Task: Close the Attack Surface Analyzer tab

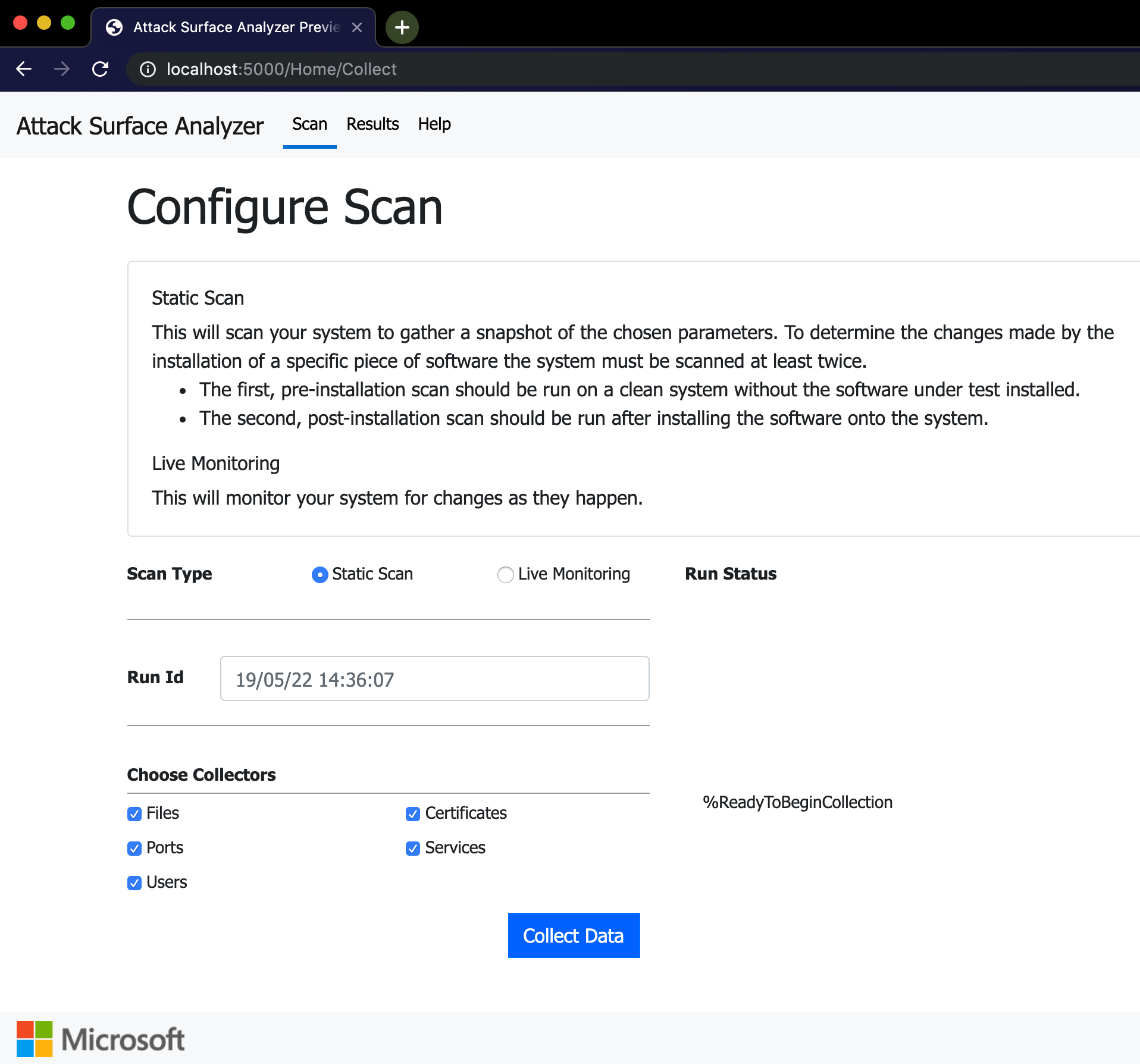Action: click(357, 27)
